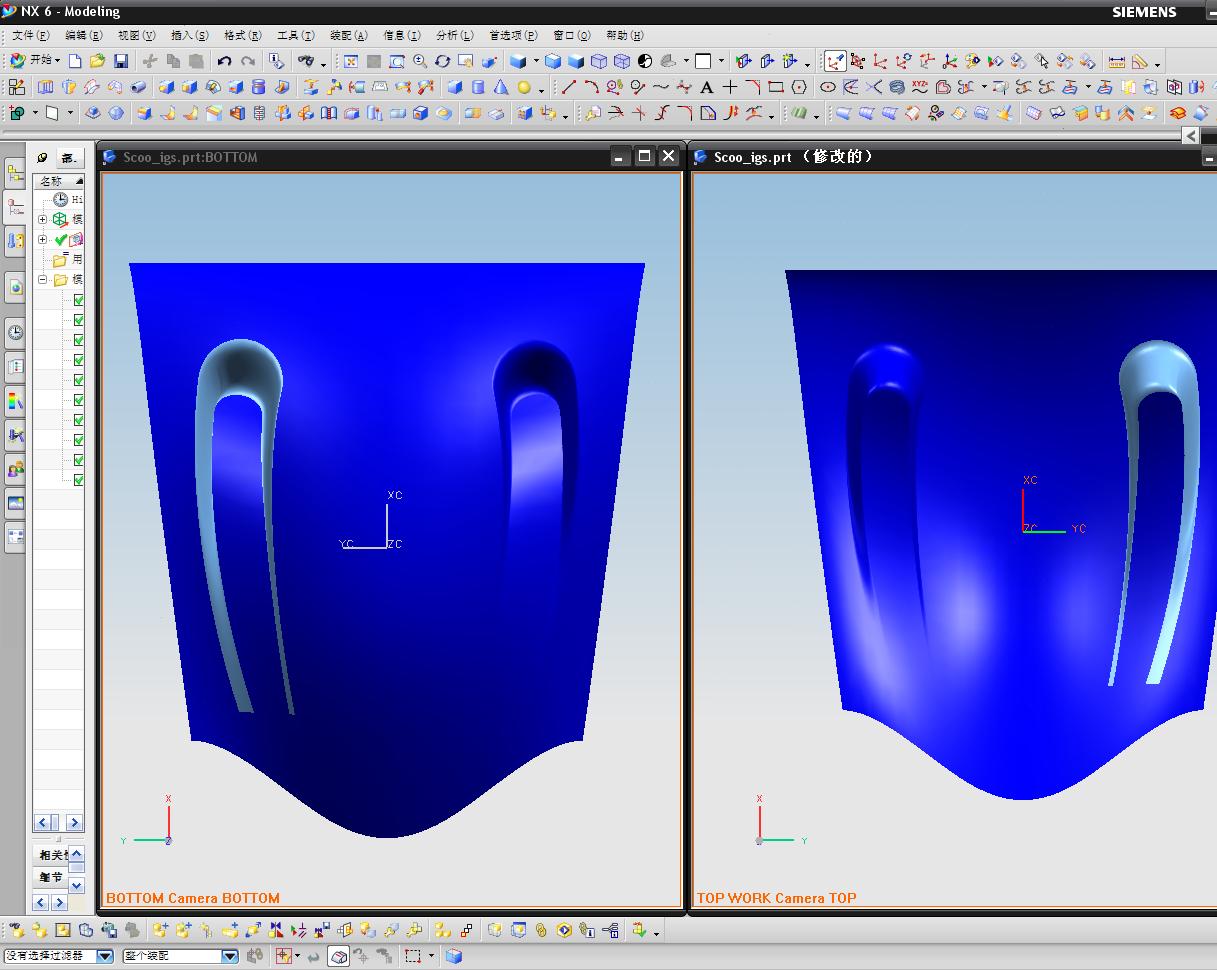Image resolution: width=1217 pixels, height=970 pixels.
Task: Click the navigator tree's horizontal scrollbar left arrow
Action: (x=43, y=823)
